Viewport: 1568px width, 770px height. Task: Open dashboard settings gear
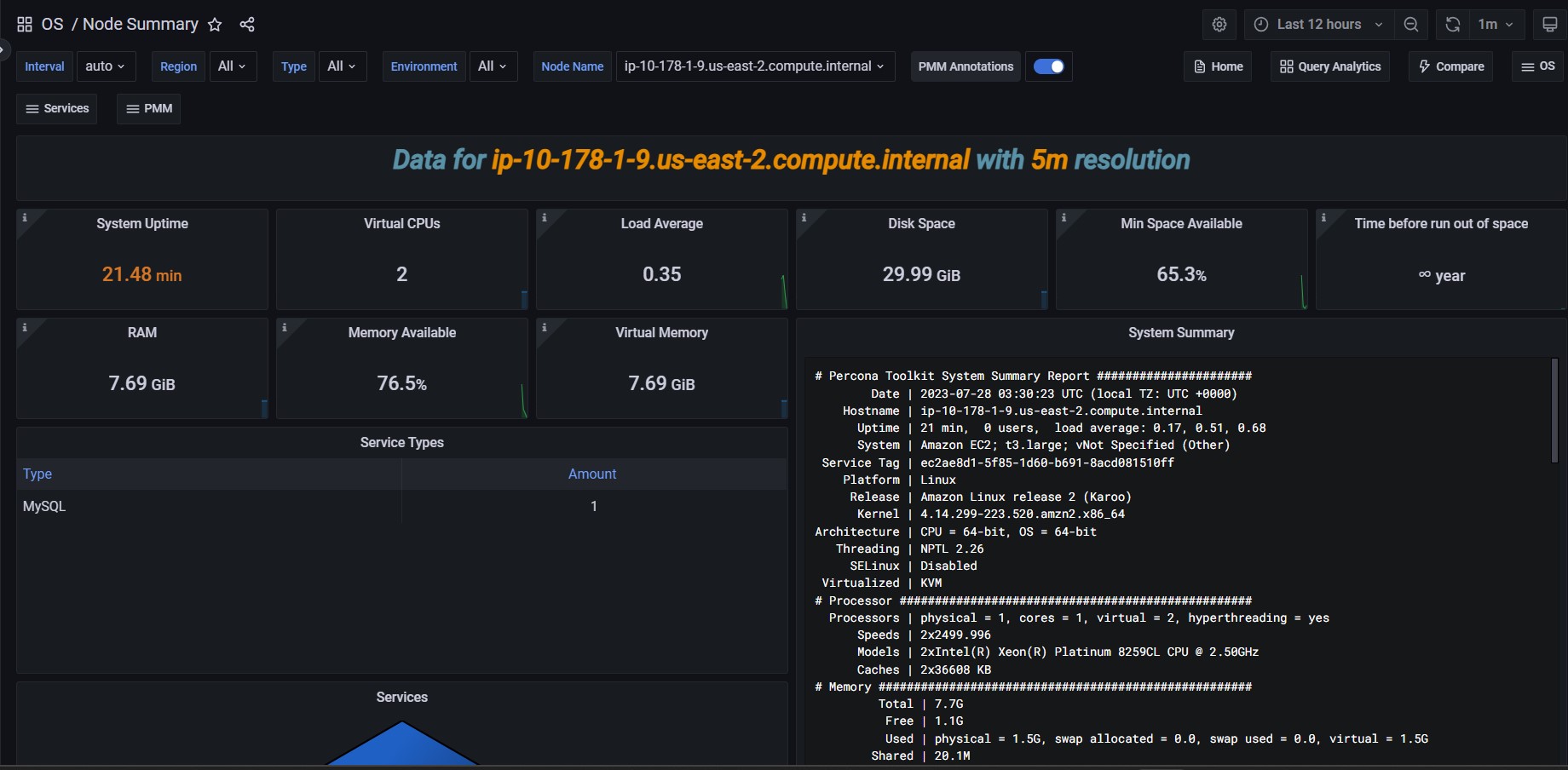click(x=1219, y=25)
